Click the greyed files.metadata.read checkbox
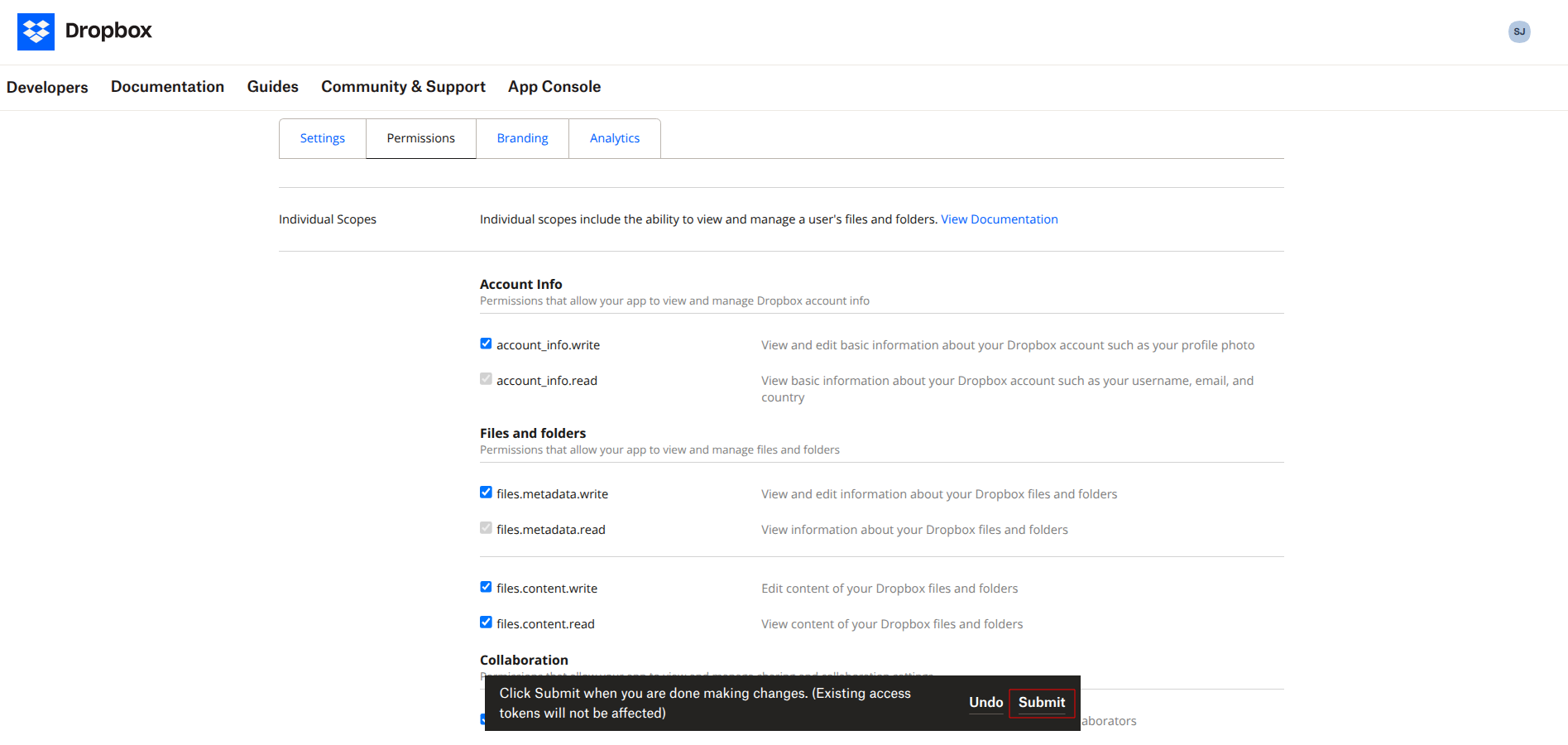This screenshot has width=1568, height=745. [x=486, y=528]
